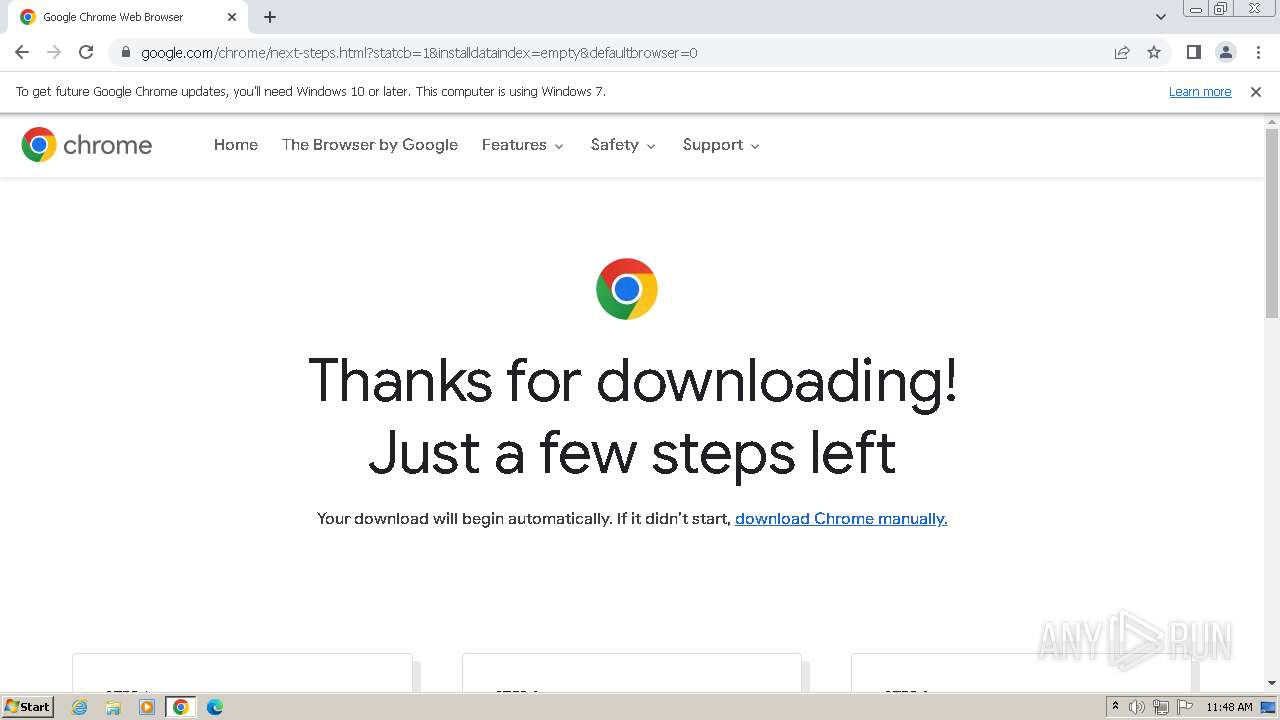Open the Chrome three-dot menu
The image size is (1280, 720).
[1258, 52]
